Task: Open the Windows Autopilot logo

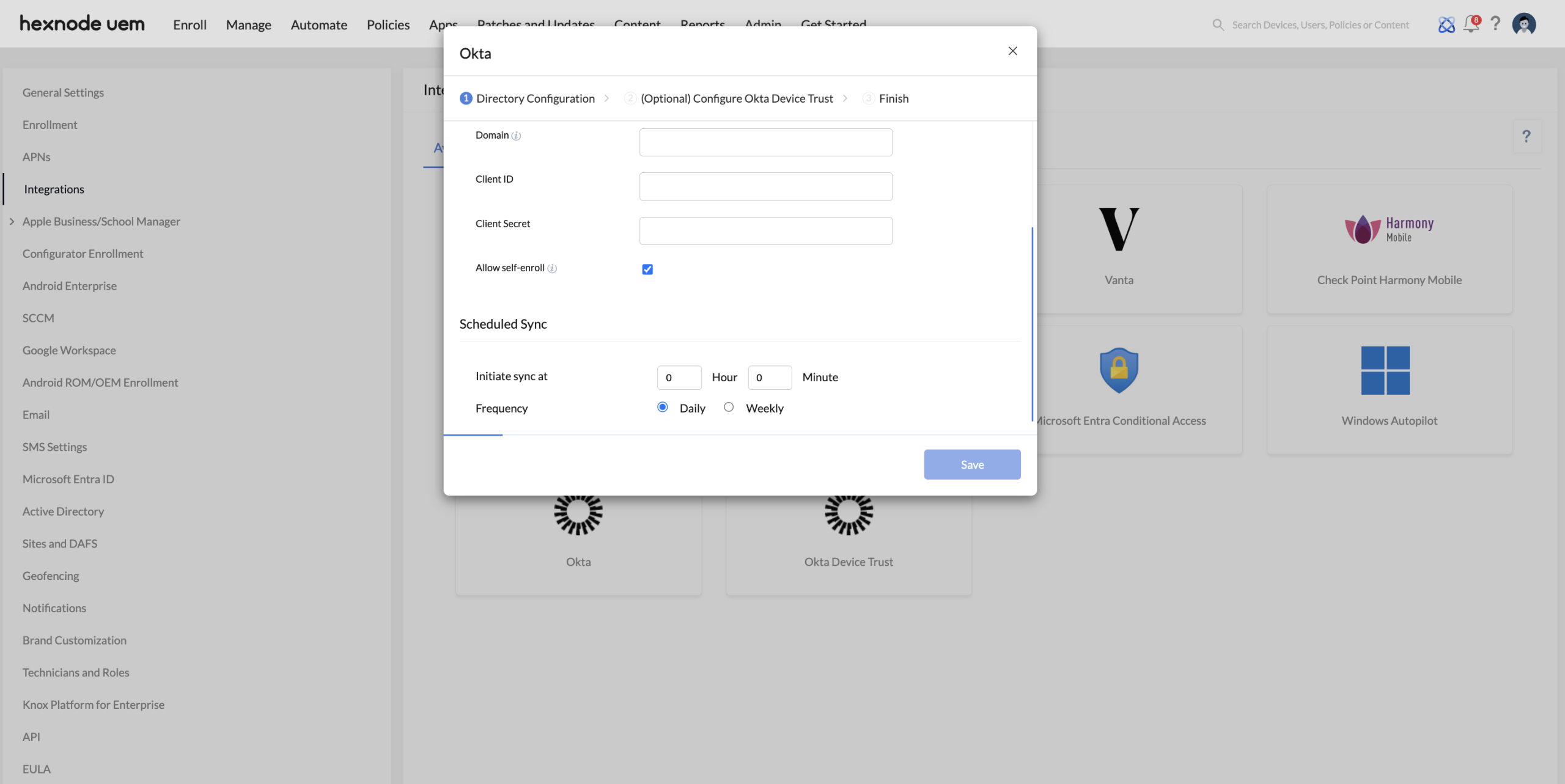Action: tap(1385, 370)
